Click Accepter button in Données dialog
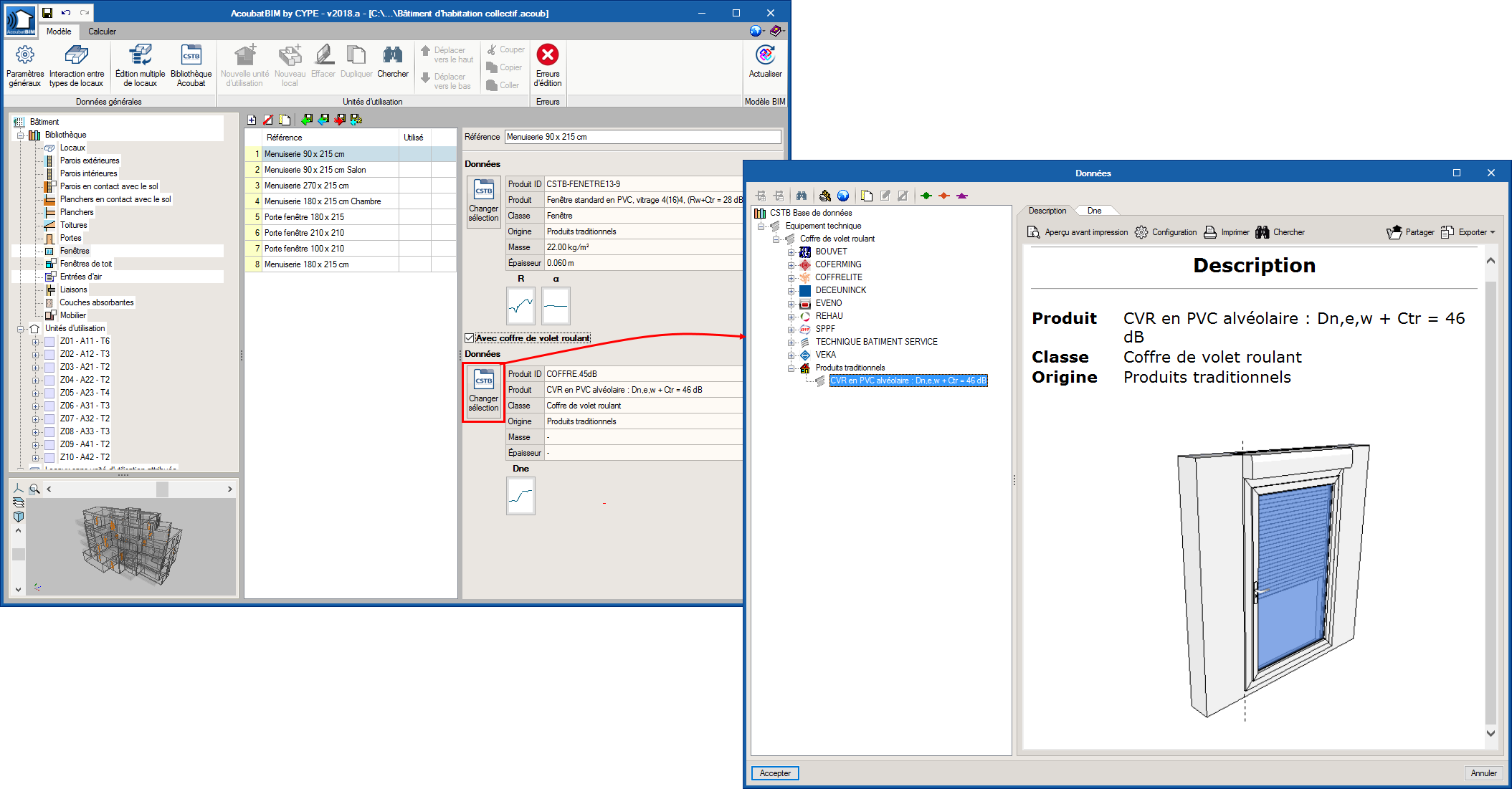 click(775, 773)
